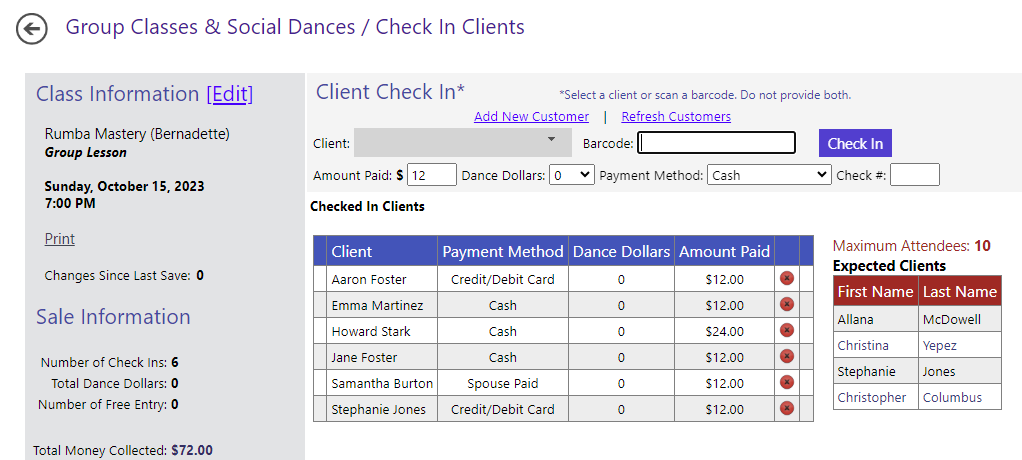
Task: Expand the Dance Dollars dropdown
Action: [x=572, y=175]
